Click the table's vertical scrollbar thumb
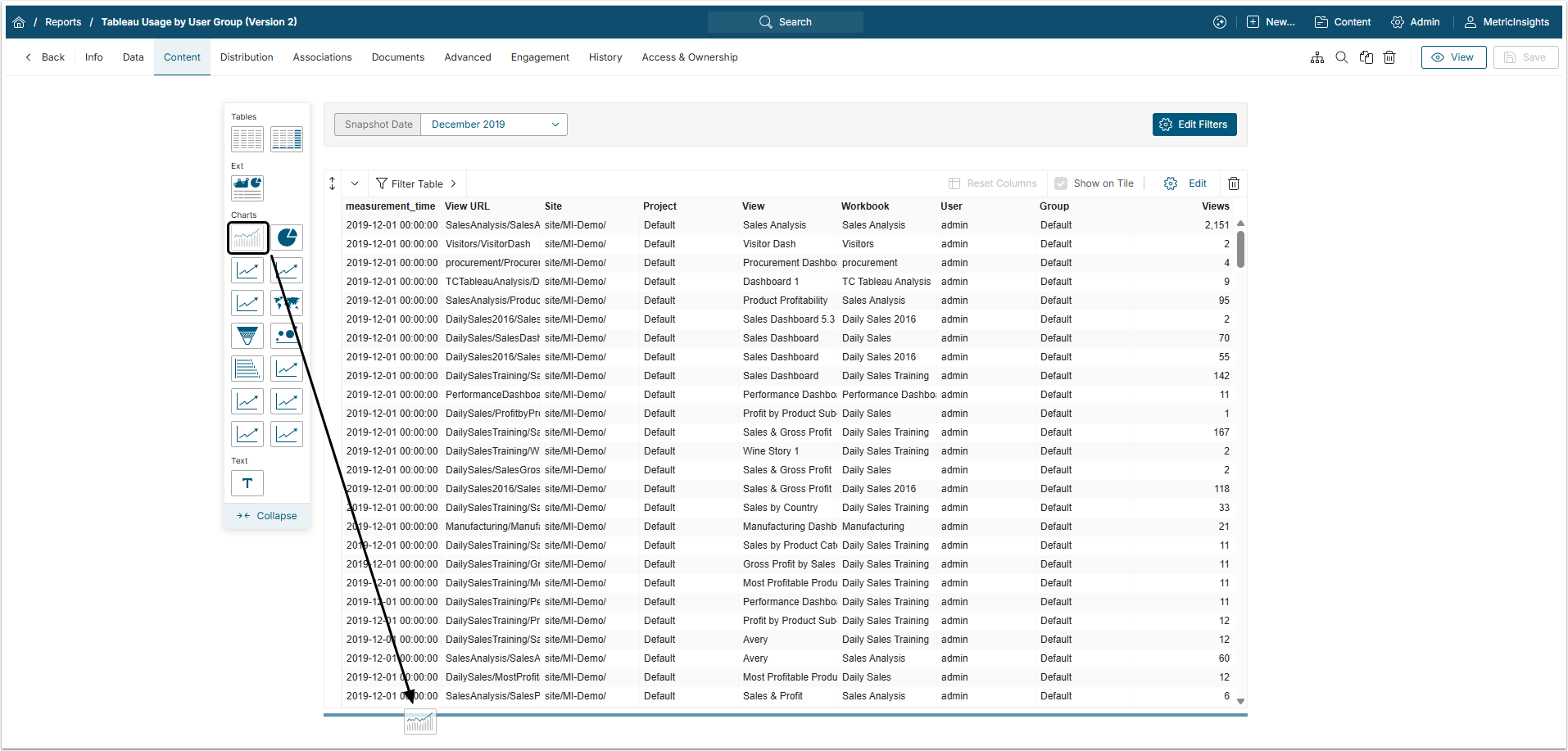 pyautogui.click(x=1240, y=249)
